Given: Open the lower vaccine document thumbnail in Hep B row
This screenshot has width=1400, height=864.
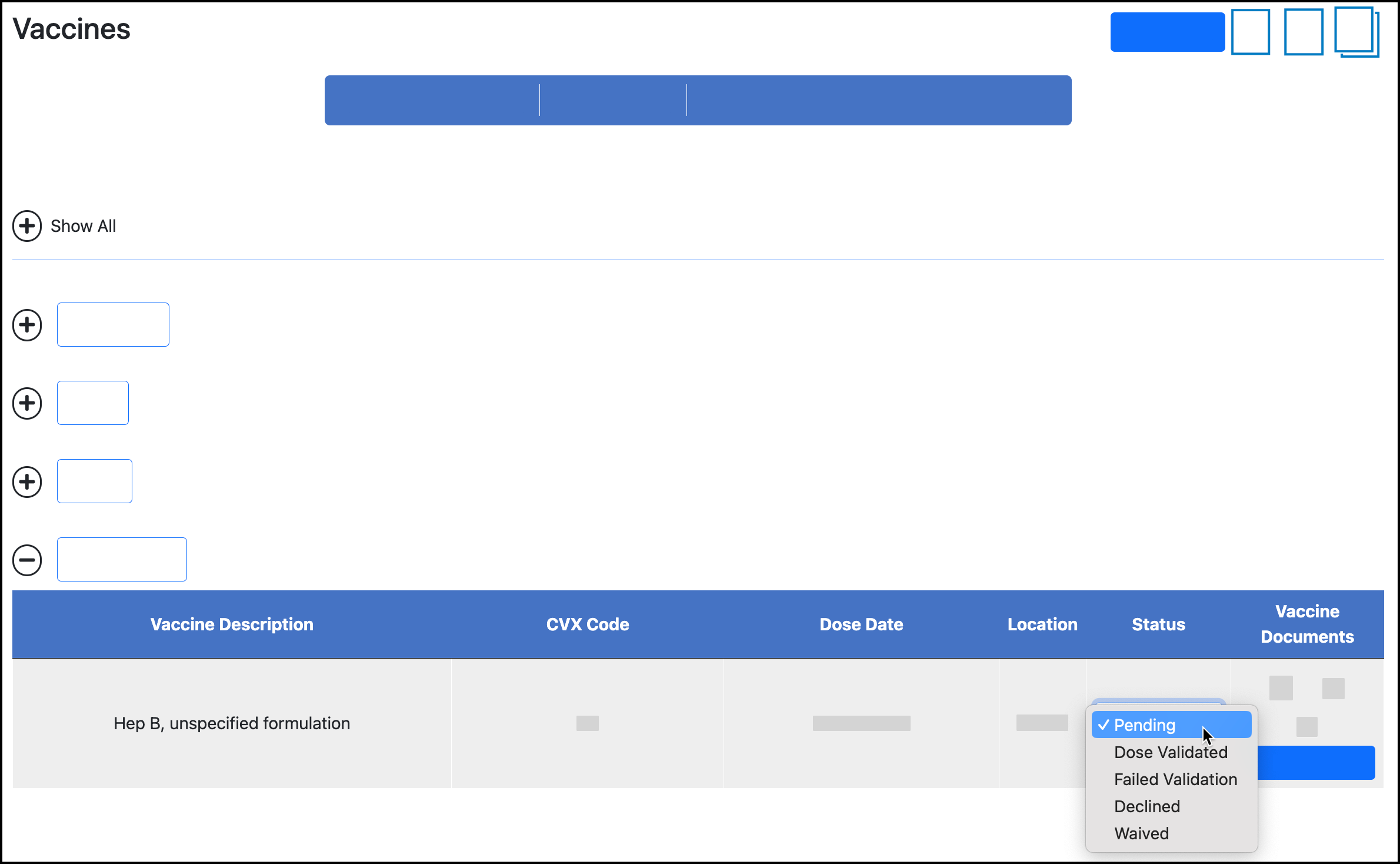Looking at the screenshot, I should pyautogui.click(x=1308, y=727).
